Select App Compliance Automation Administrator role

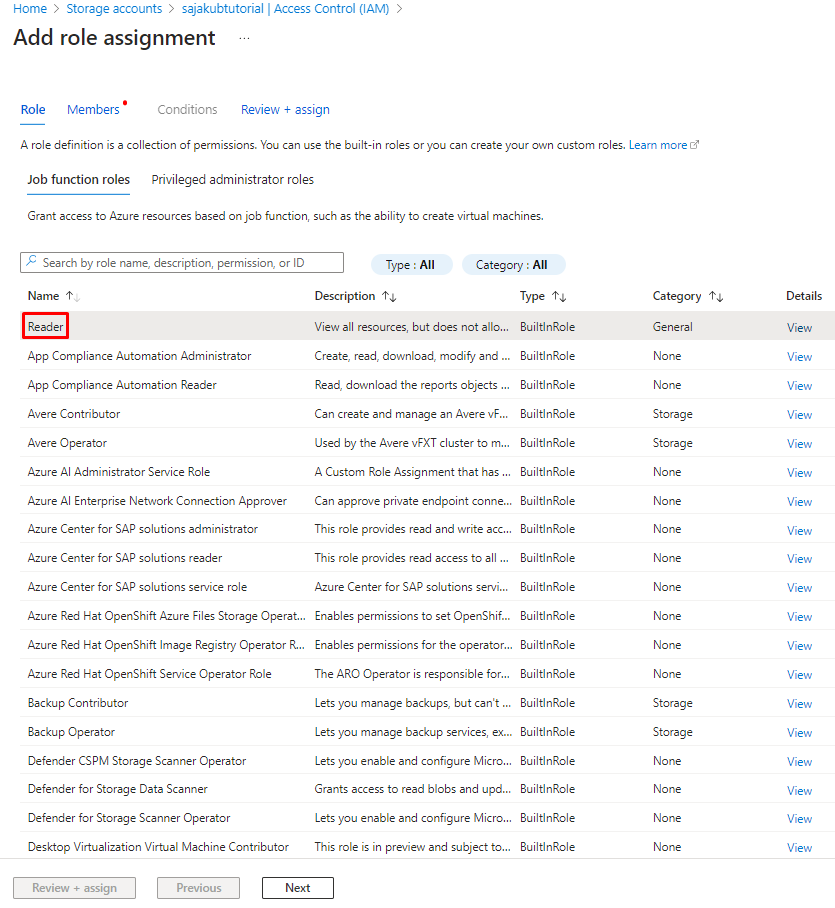(139, 356)
